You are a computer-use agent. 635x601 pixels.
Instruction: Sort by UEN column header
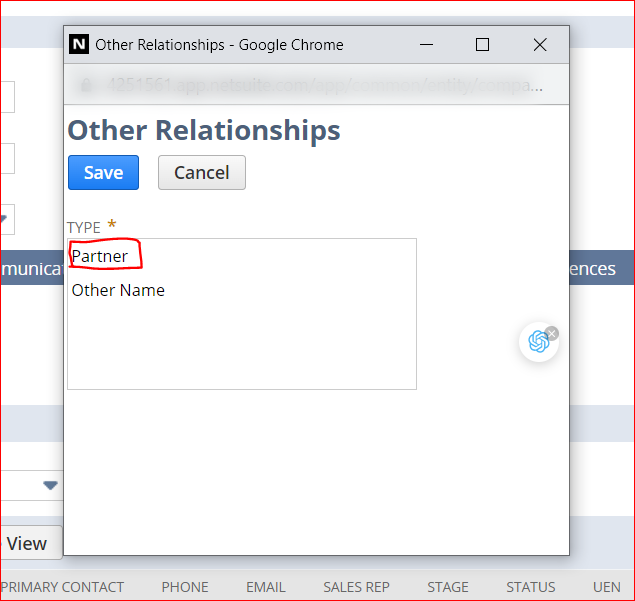(x=607, y=587)
